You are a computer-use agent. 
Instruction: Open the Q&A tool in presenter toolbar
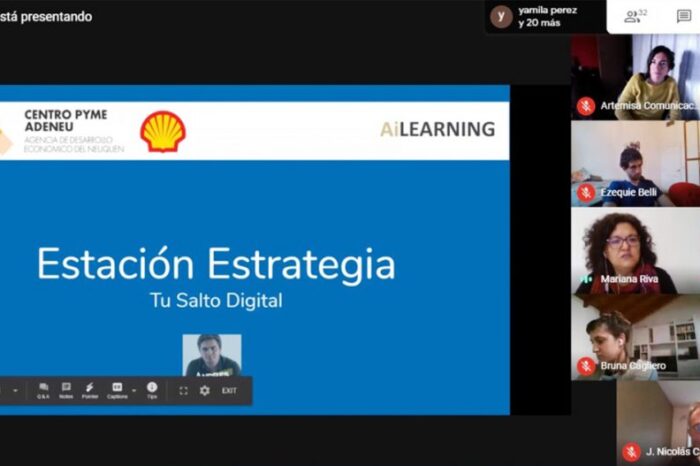tap(43, 390)
